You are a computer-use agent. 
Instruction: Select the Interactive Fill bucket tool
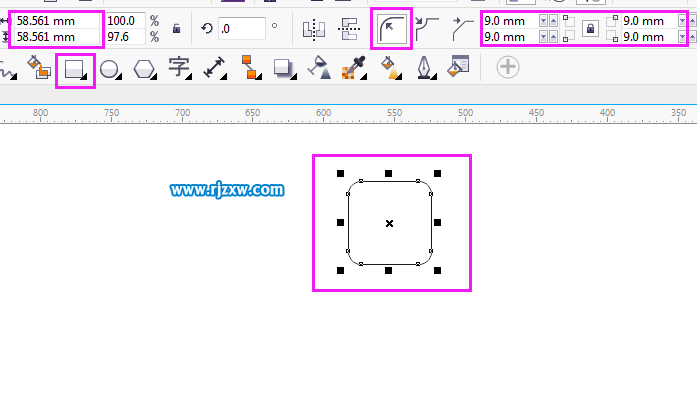390,68
